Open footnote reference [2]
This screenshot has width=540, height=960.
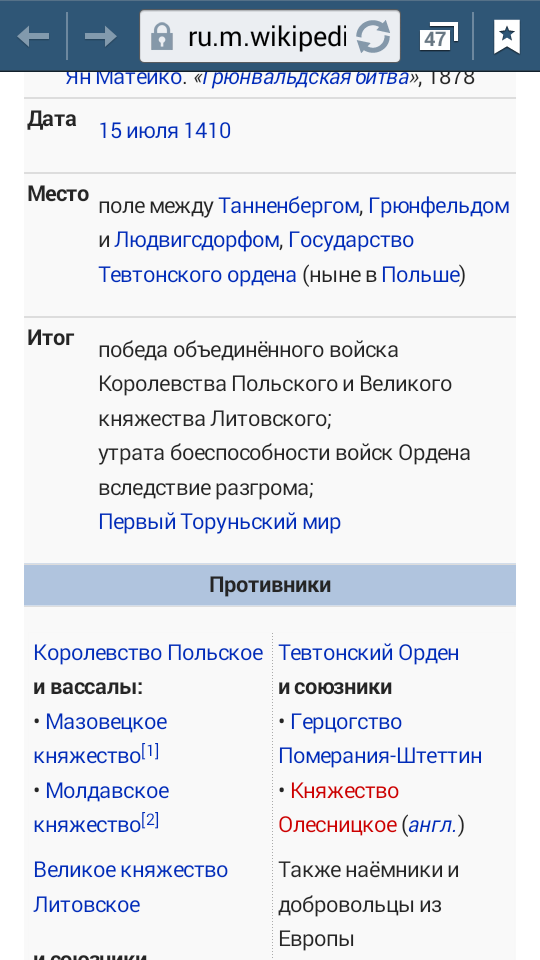pyautogui.click(x=150, y=820)
